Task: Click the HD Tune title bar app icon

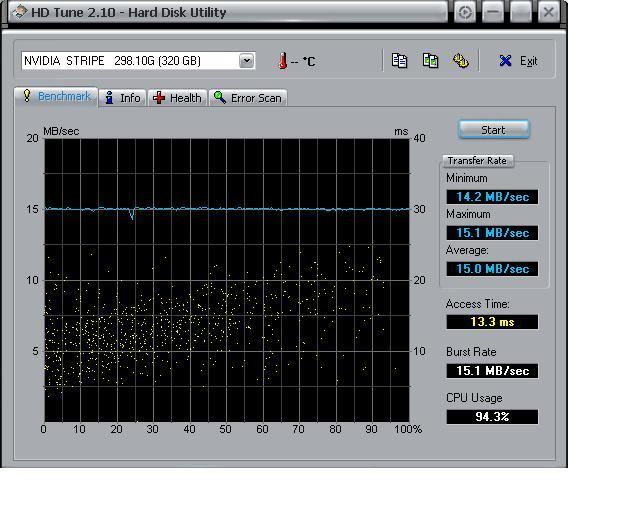Action: (19, 12)
